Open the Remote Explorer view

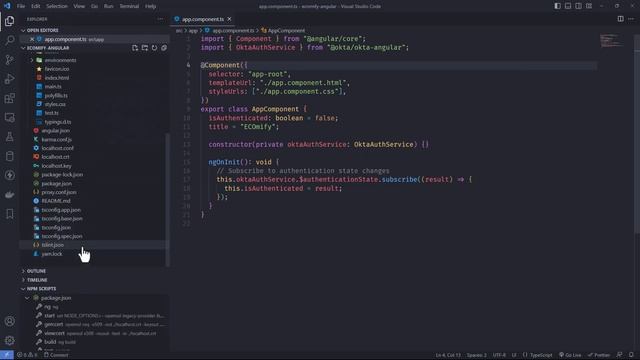[9, 118]
